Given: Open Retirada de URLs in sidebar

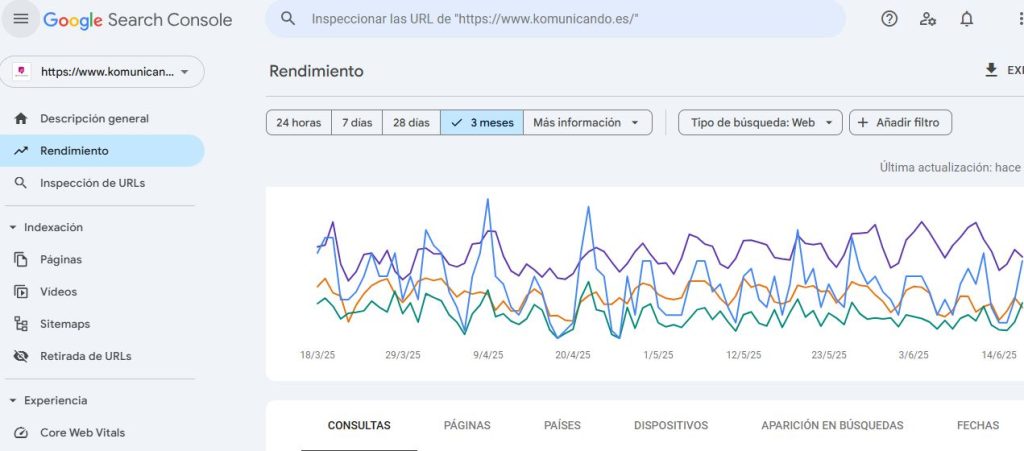Looking at the screenshot, I should (103, 356).
